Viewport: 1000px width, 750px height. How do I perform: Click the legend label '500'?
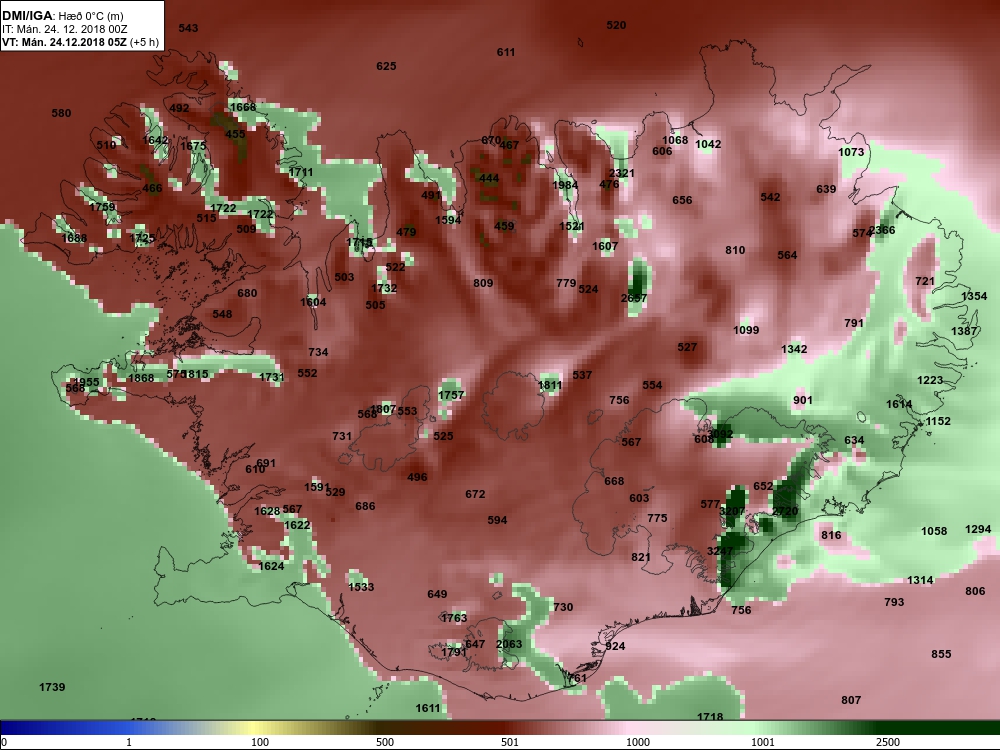[x=385, y=742]
